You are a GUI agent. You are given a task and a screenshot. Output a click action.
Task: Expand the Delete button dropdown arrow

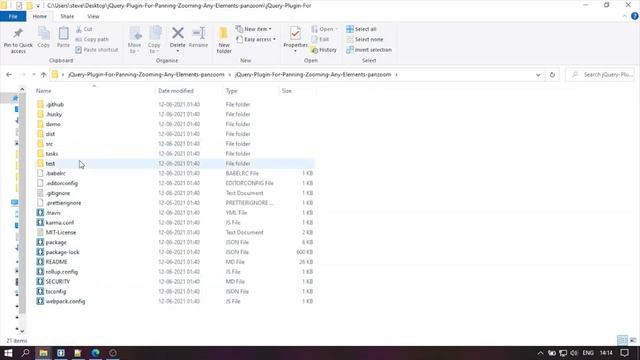coord(178,51)
